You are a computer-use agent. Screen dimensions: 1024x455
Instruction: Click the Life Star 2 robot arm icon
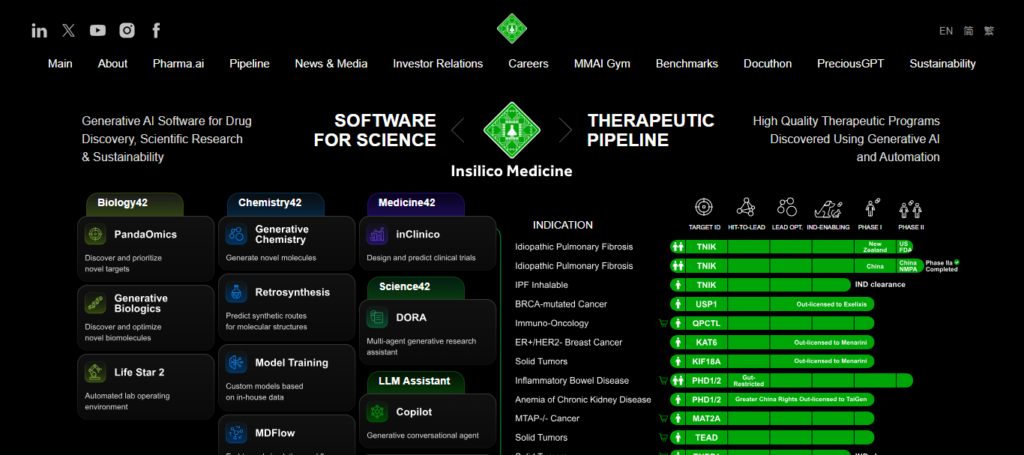(x=95, y=372)
